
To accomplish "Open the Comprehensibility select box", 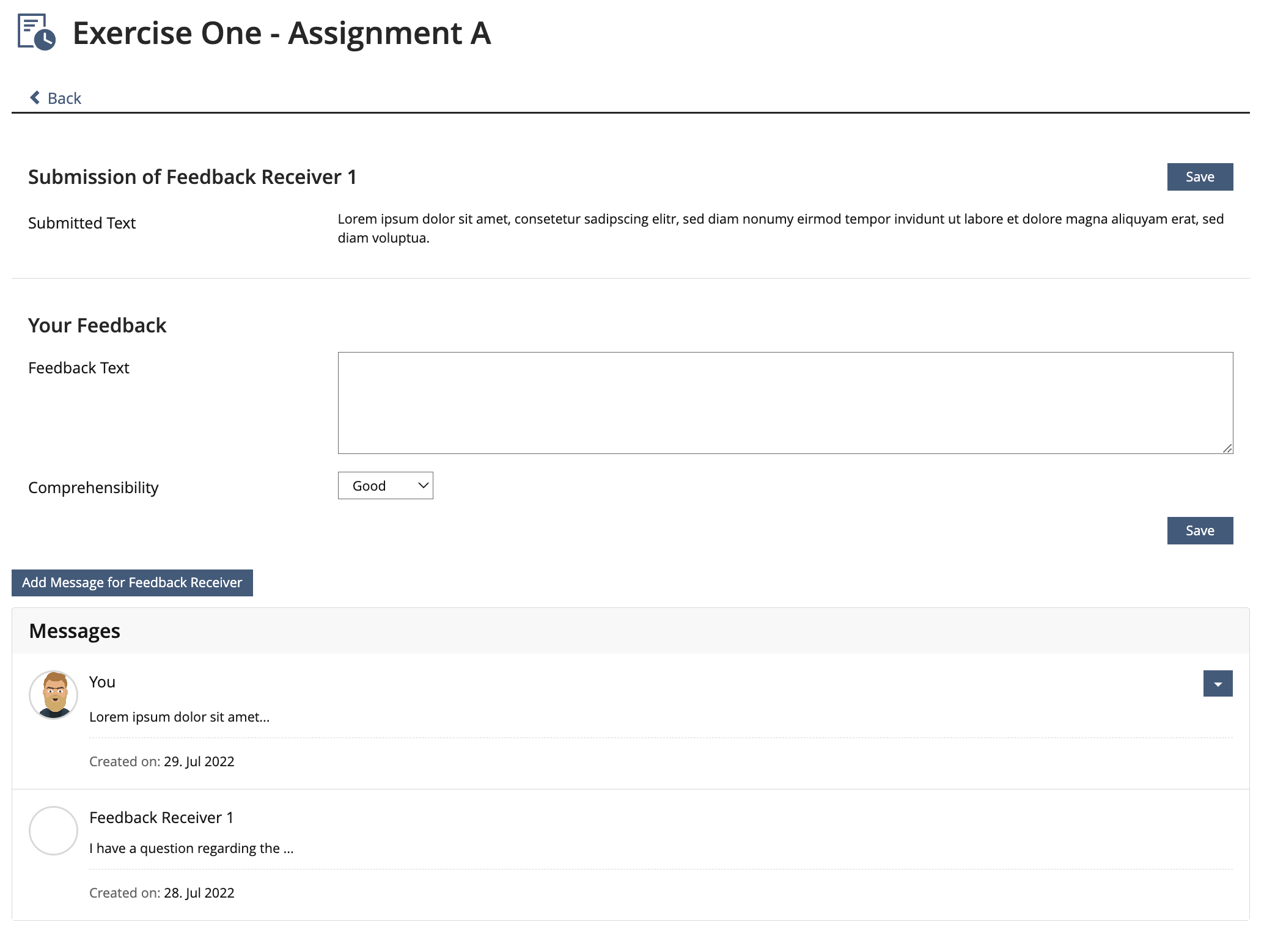I will click(x=385, y=486).
